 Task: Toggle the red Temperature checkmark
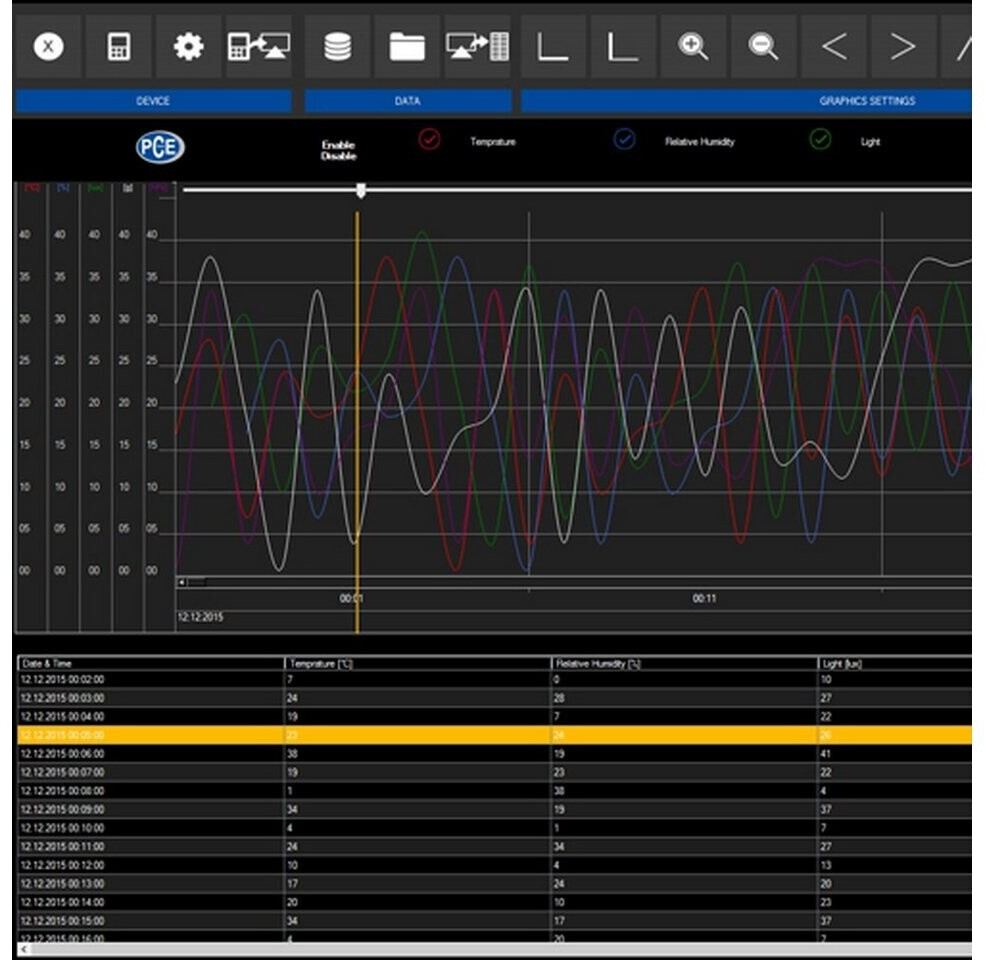(429, 140)
